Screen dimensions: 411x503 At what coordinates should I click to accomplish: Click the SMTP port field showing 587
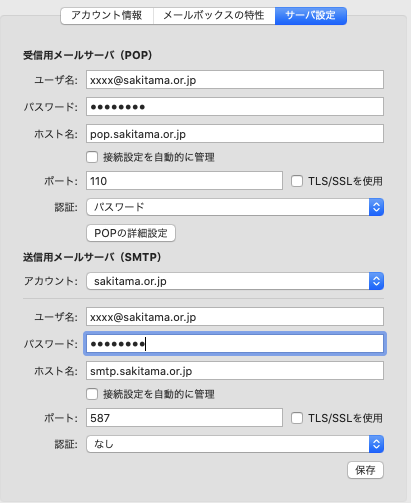click(x=184, y=418)
